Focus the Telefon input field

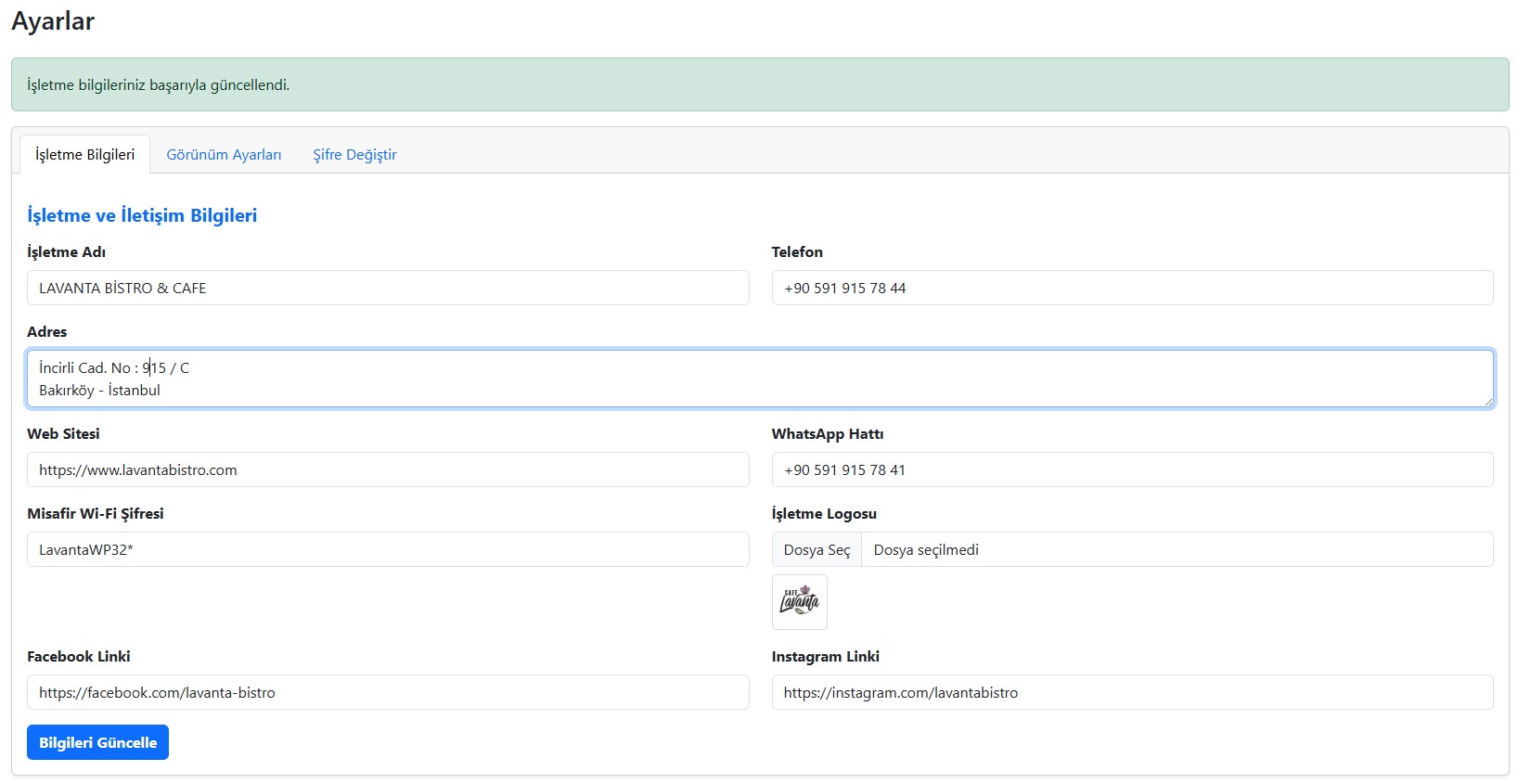pyautogui.click(x=1132, y=288)
